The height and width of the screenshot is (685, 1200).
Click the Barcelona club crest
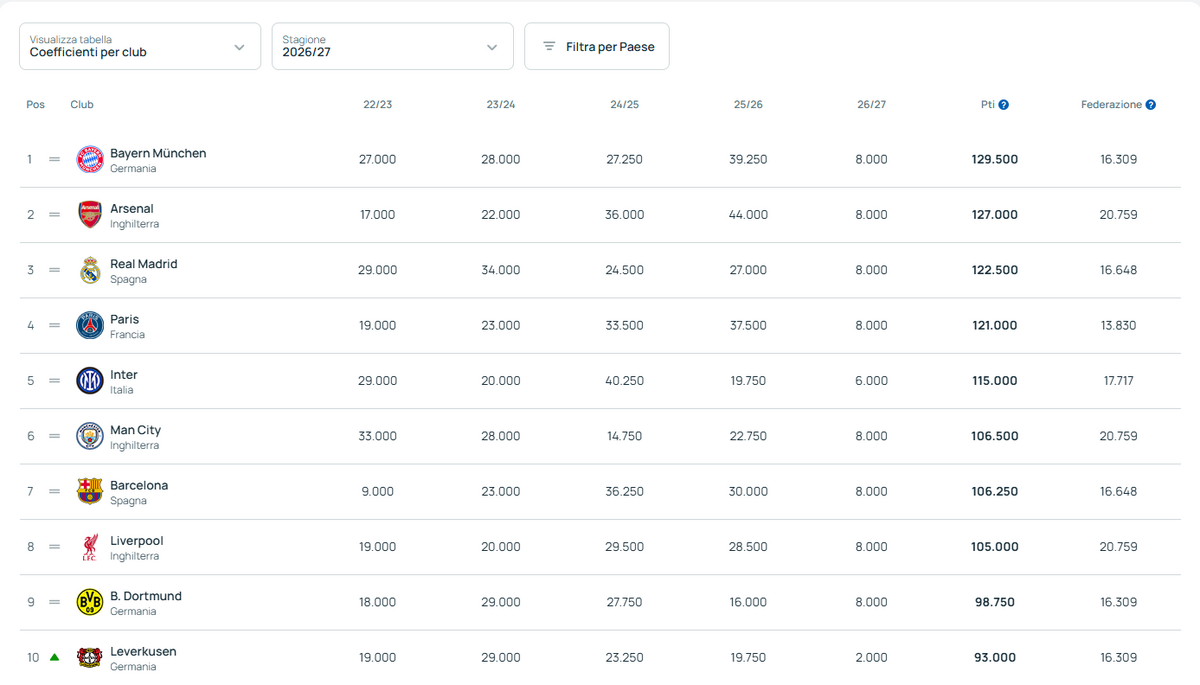(90, 492)
